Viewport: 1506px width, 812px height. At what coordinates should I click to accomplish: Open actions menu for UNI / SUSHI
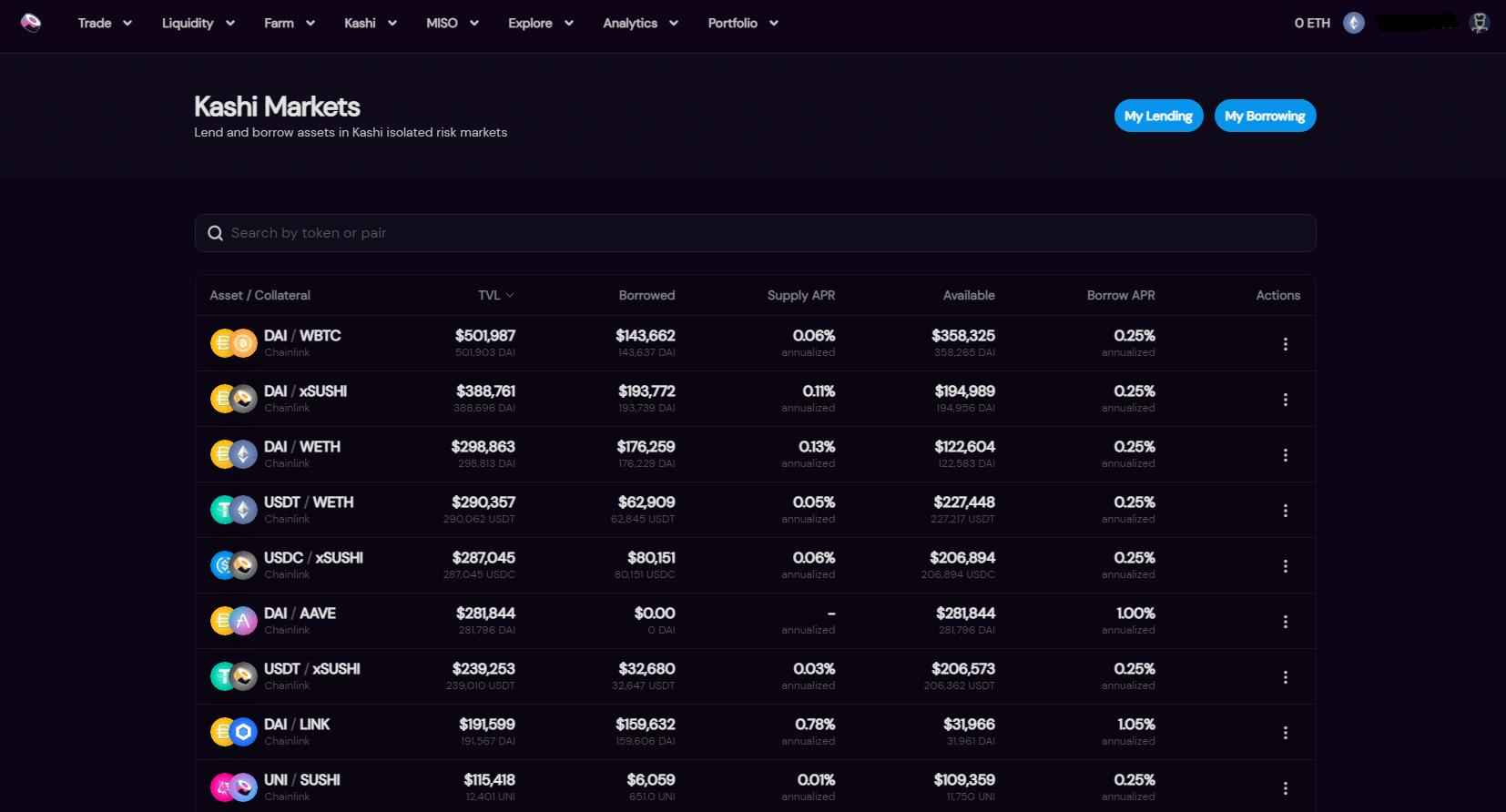[x=1285, y=788]
